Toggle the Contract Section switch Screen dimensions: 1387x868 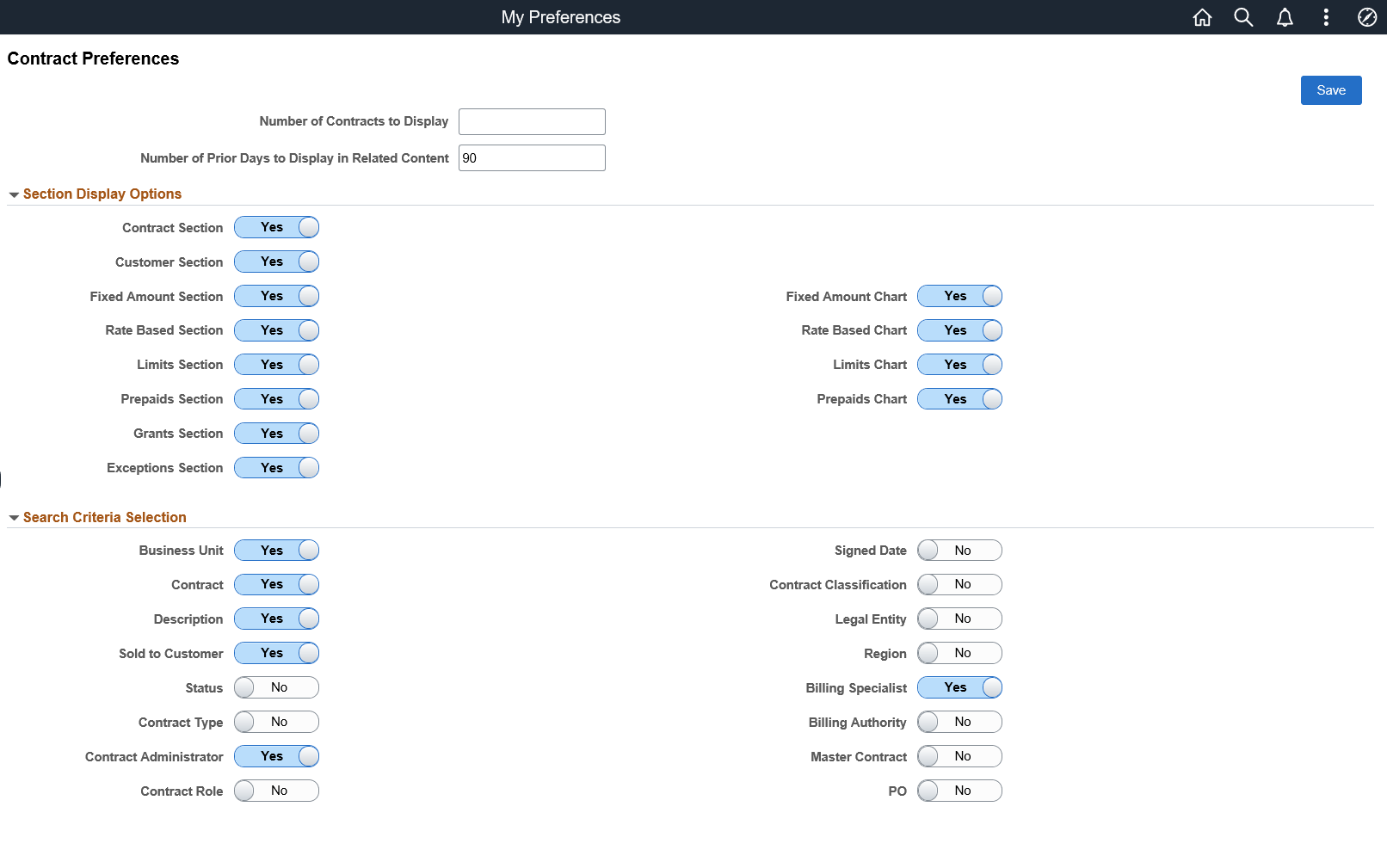(x=276, y=227)
